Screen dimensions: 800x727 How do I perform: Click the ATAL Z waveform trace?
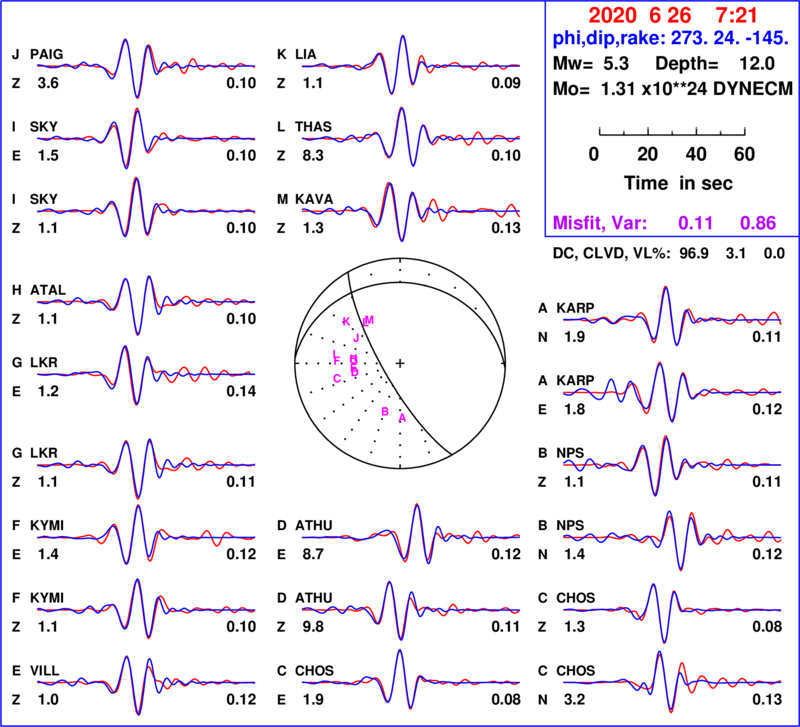(146, 305)
